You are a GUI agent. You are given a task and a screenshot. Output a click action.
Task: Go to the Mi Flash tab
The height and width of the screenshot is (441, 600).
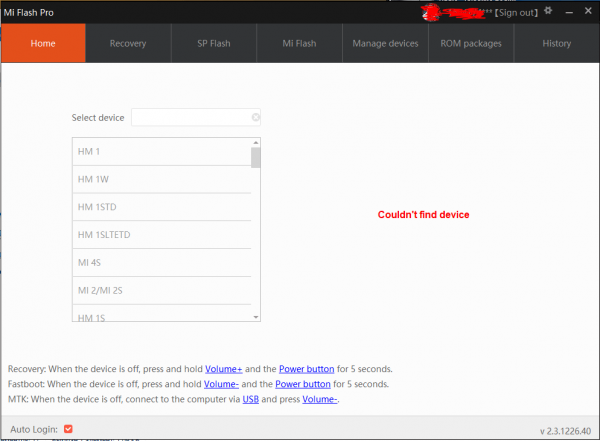[299, 43]
